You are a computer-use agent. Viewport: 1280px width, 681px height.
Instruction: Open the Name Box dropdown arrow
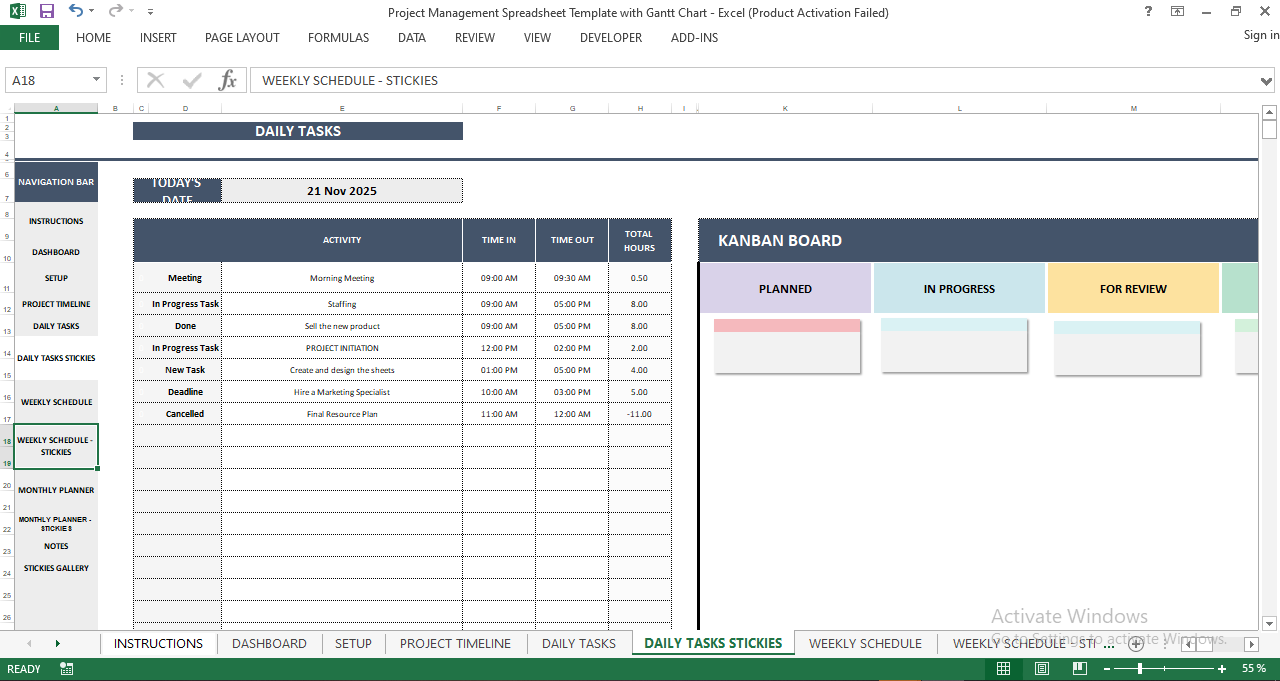pos(96,80)
